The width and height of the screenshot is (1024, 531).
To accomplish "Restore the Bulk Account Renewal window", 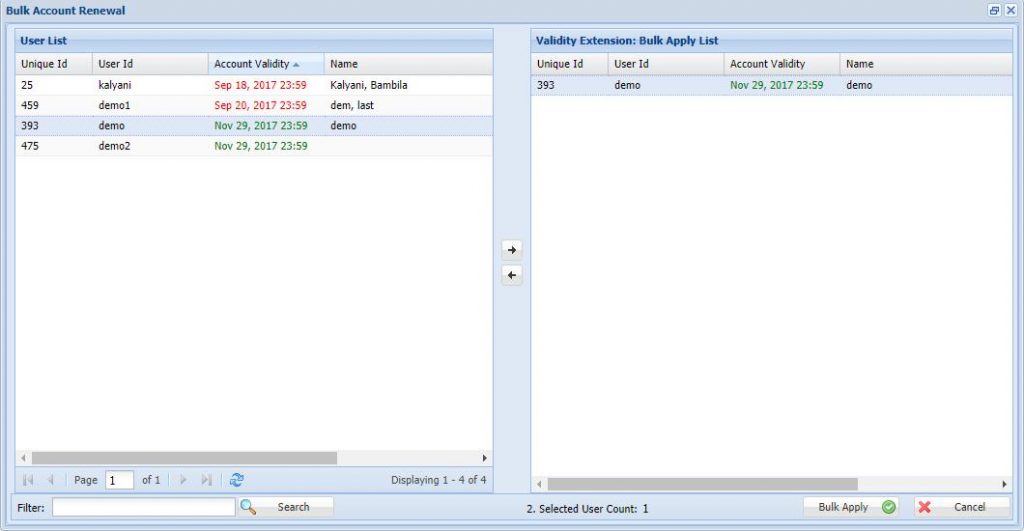I will (994, 10).
